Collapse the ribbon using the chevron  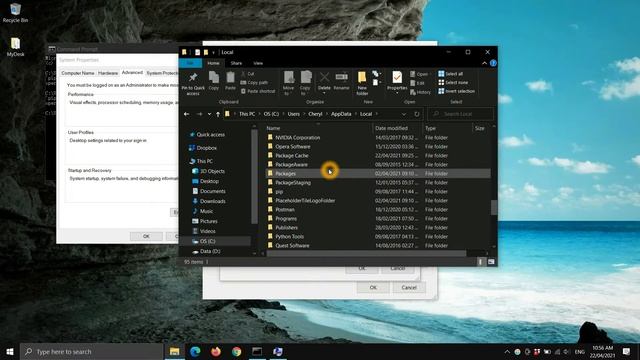[484, 63]
